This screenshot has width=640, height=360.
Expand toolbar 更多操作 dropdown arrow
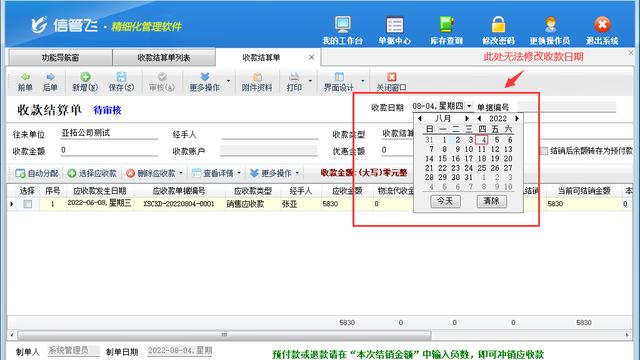(228, 81)
